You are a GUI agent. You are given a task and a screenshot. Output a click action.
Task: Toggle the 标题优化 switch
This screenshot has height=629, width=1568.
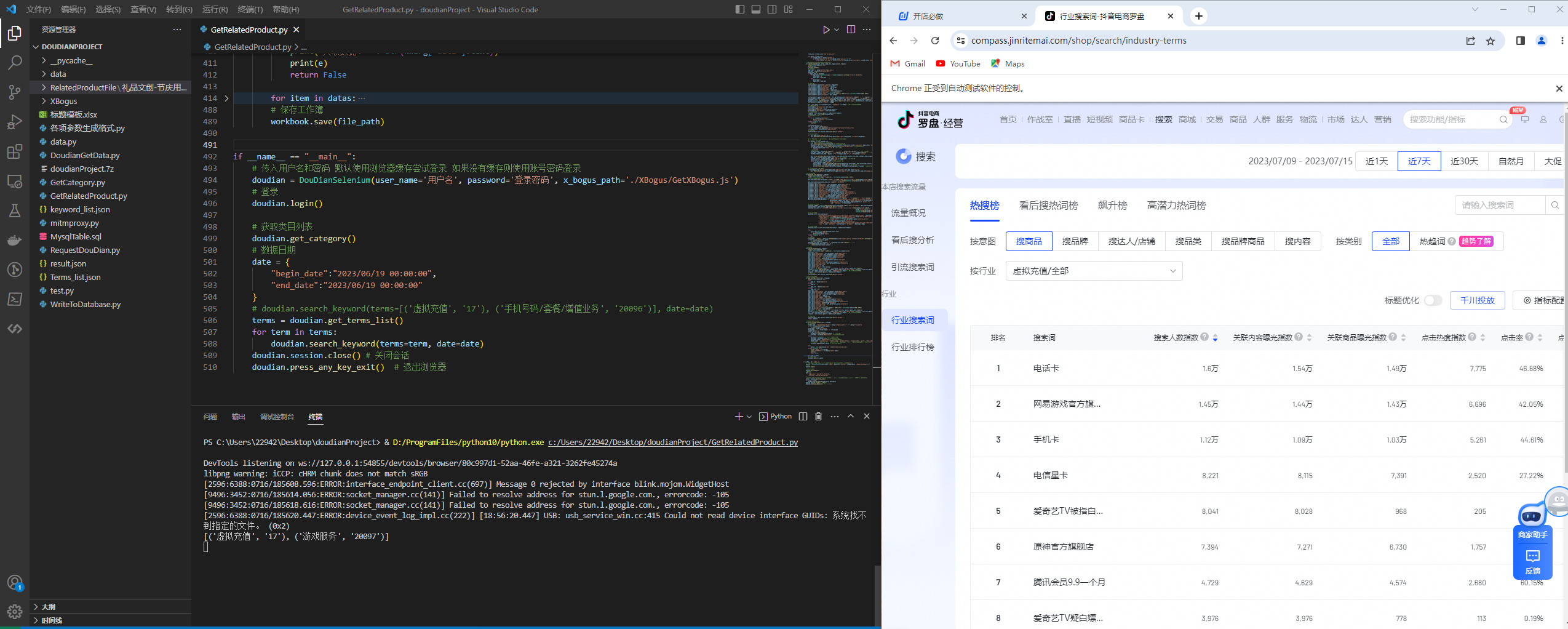(1433, 300)
